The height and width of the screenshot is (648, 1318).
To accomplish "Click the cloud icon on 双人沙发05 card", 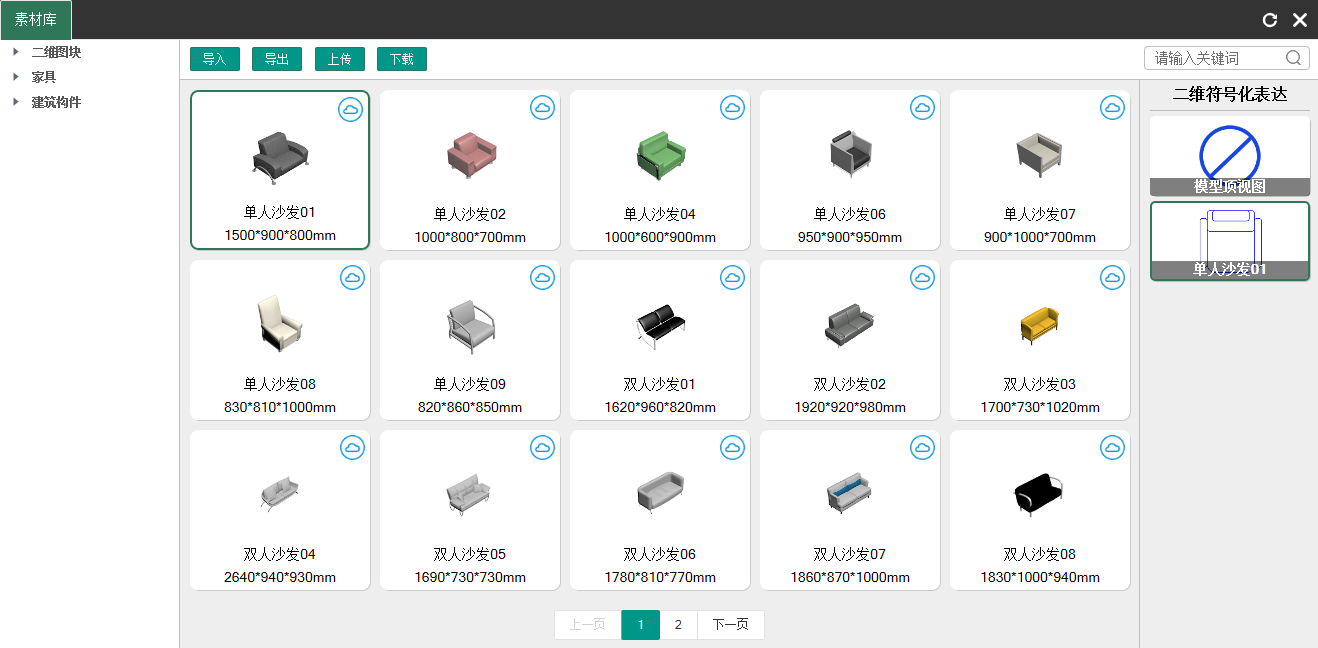I will click(542, 447).
